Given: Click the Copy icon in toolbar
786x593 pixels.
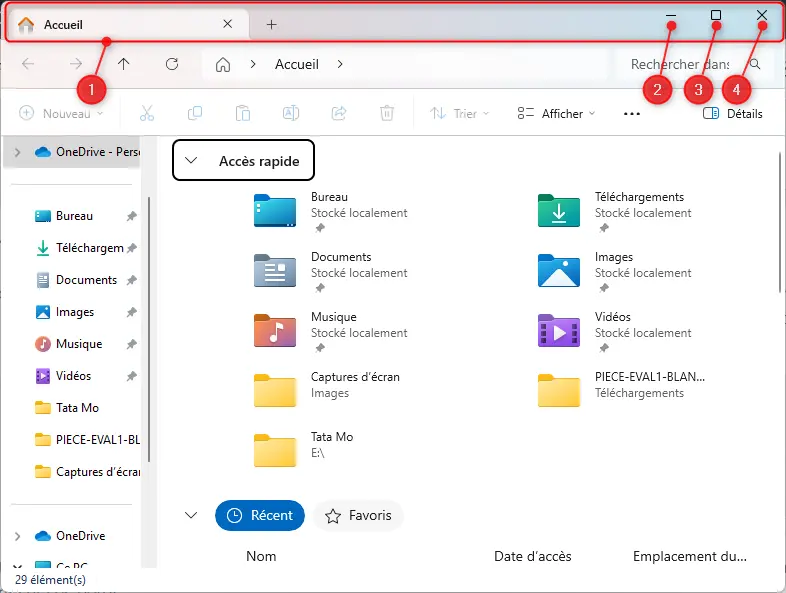Looking at the screenshot, I should (195, 113).
